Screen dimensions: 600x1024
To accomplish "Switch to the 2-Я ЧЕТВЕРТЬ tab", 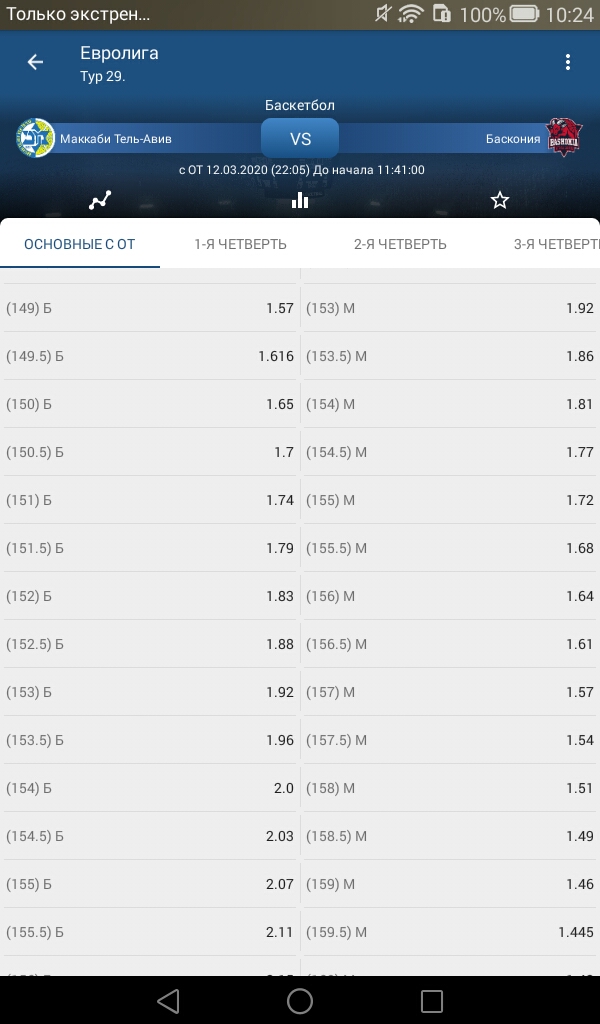I will (x=400, y=244).
